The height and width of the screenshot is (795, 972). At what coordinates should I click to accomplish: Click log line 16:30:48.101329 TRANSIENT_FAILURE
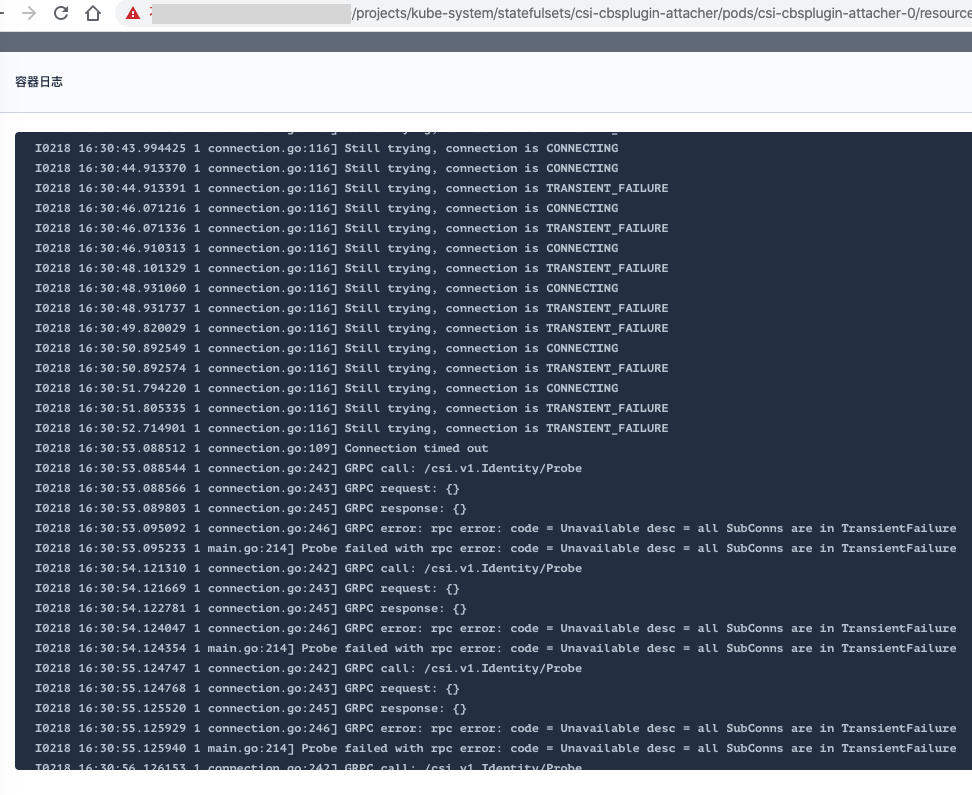click(351, 268)
